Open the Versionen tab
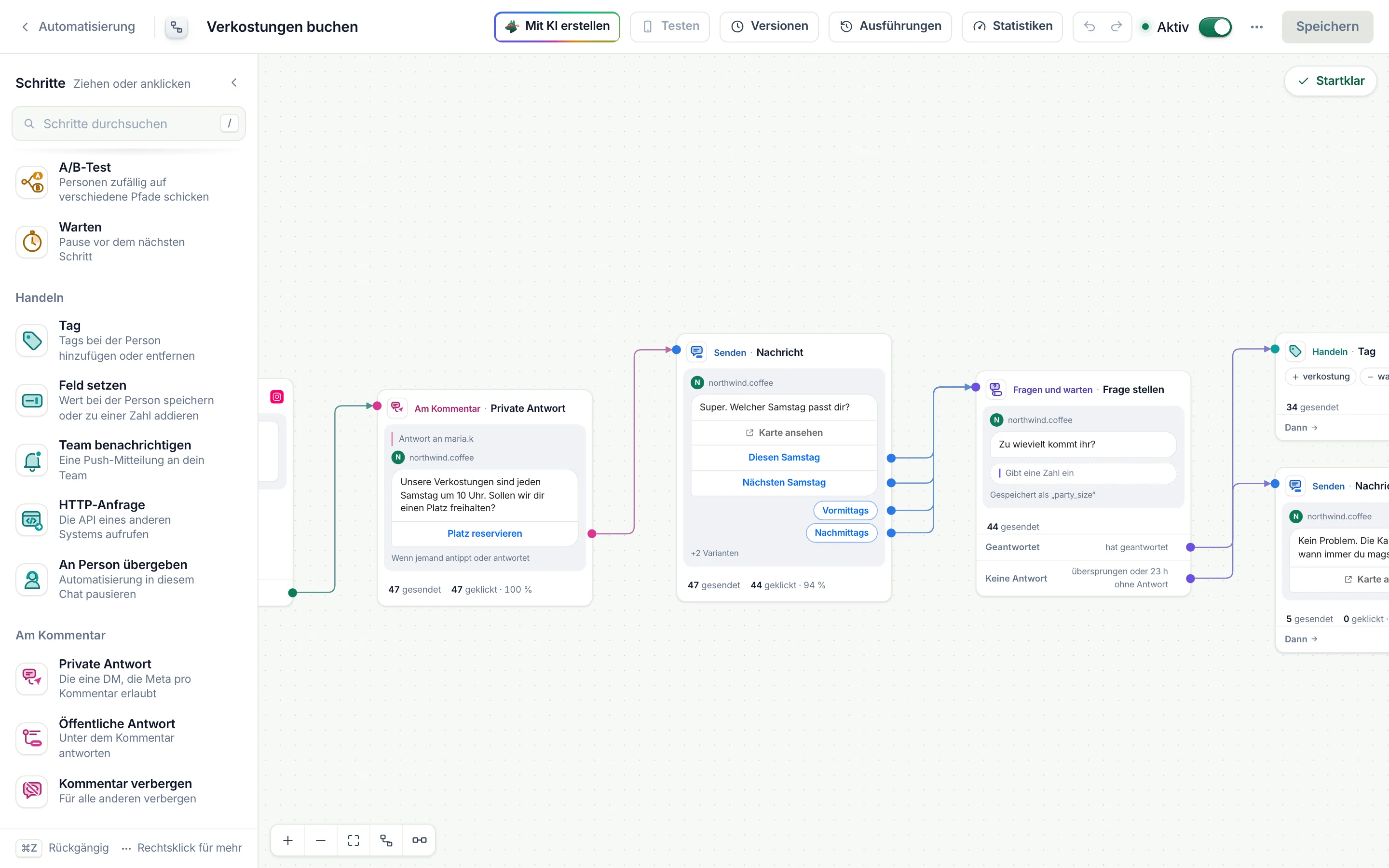Viewport: 1389px width, 868px height. tap(769, 27)
